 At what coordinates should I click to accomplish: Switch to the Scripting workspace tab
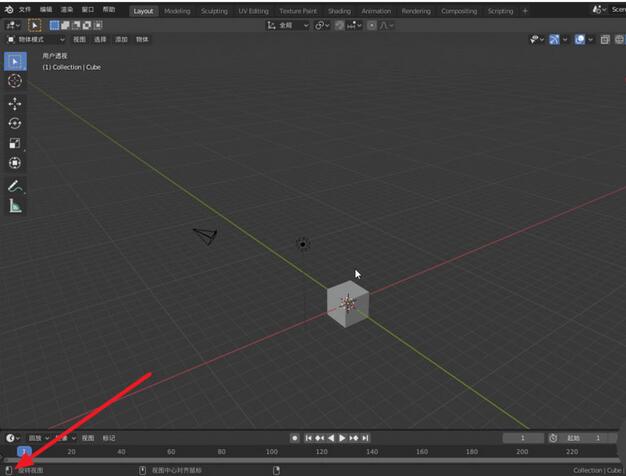tap(500, 11)
